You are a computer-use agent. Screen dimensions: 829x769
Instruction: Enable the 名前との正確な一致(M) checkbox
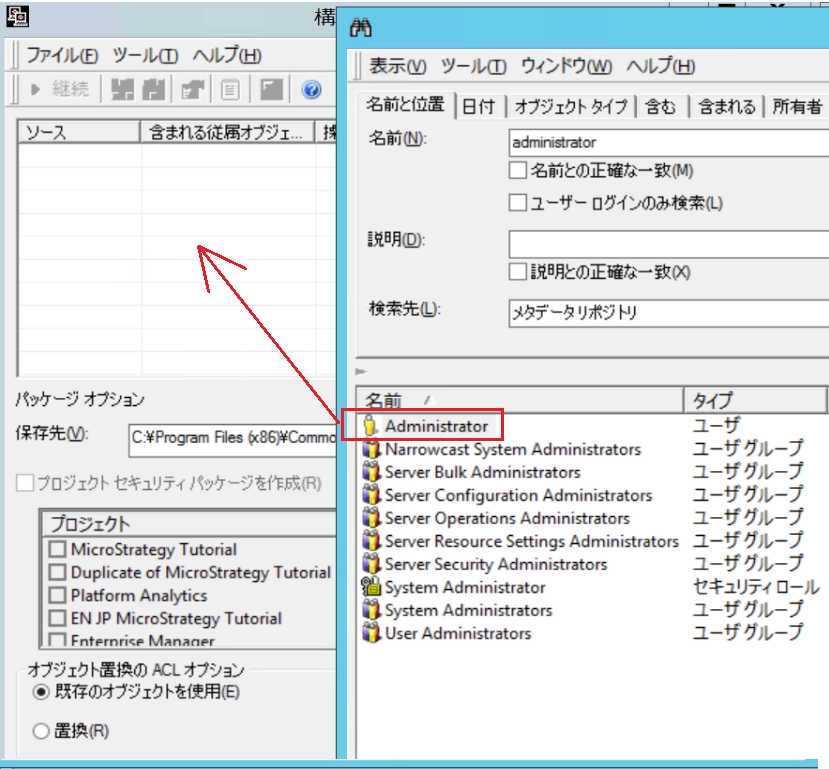click(x=518, y=170)
